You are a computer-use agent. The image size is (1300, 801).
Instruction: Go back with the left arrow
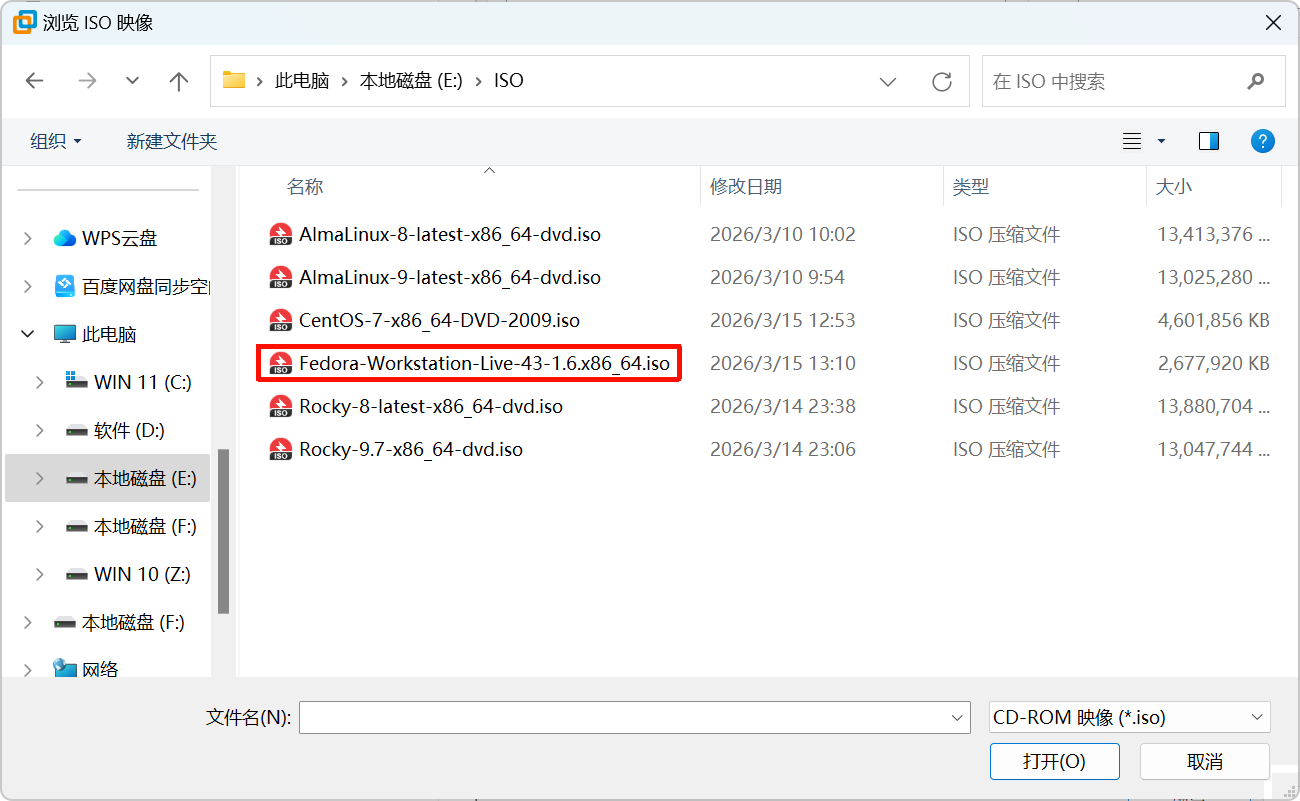tap(35, 81)
